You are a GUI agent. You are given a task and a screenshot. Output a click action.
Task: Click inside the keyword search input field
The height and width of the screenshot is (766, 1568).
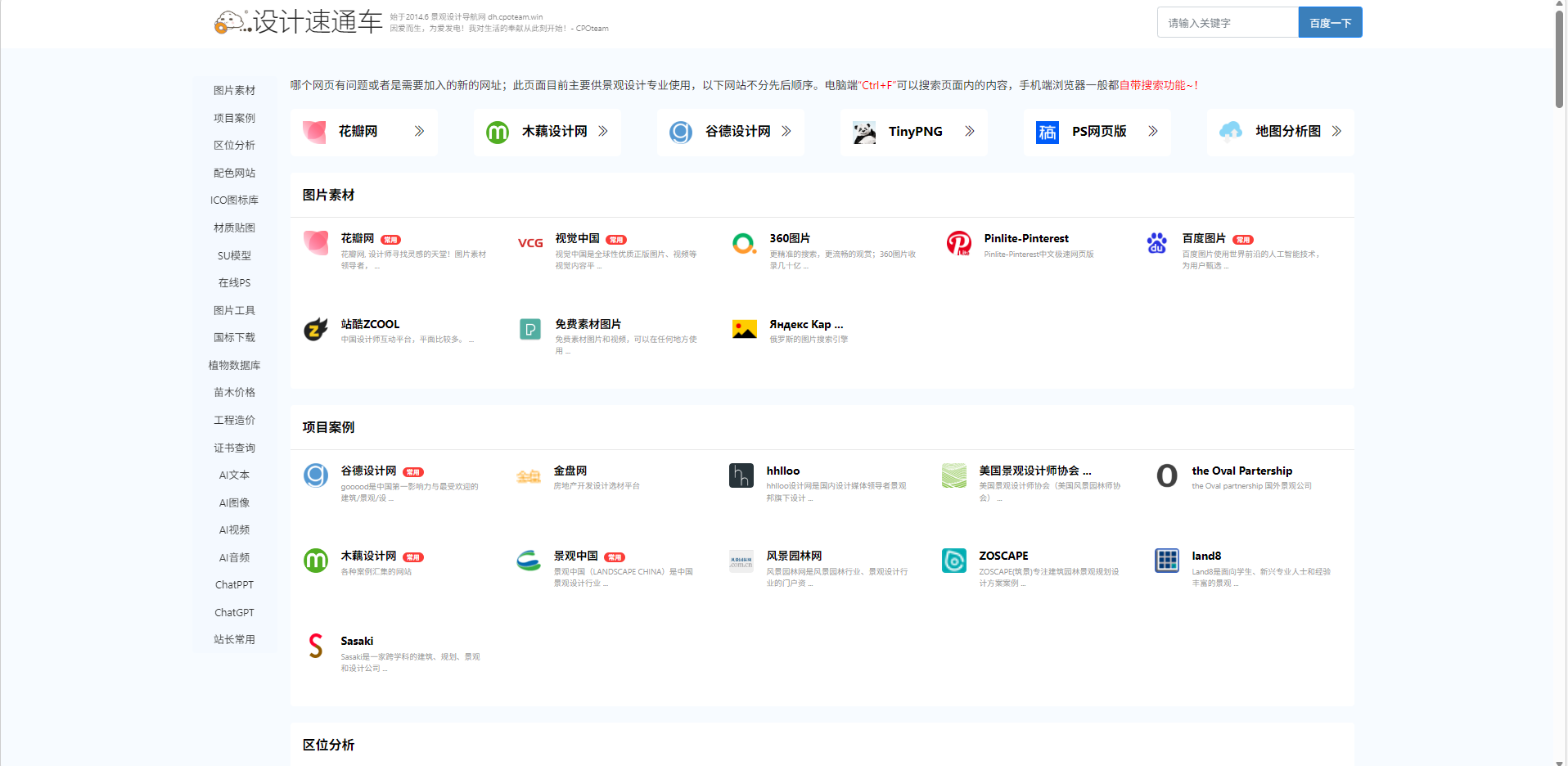[1226, 22]
